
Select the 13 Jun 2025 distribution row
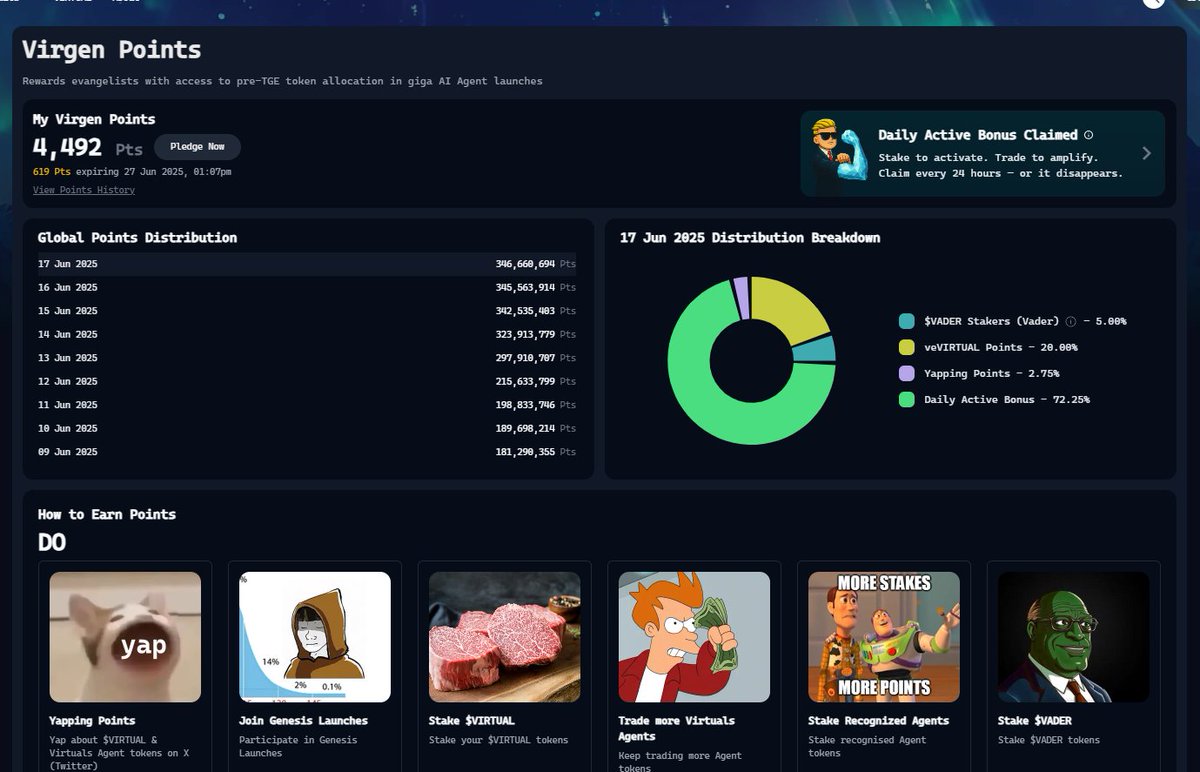point(307,358)
